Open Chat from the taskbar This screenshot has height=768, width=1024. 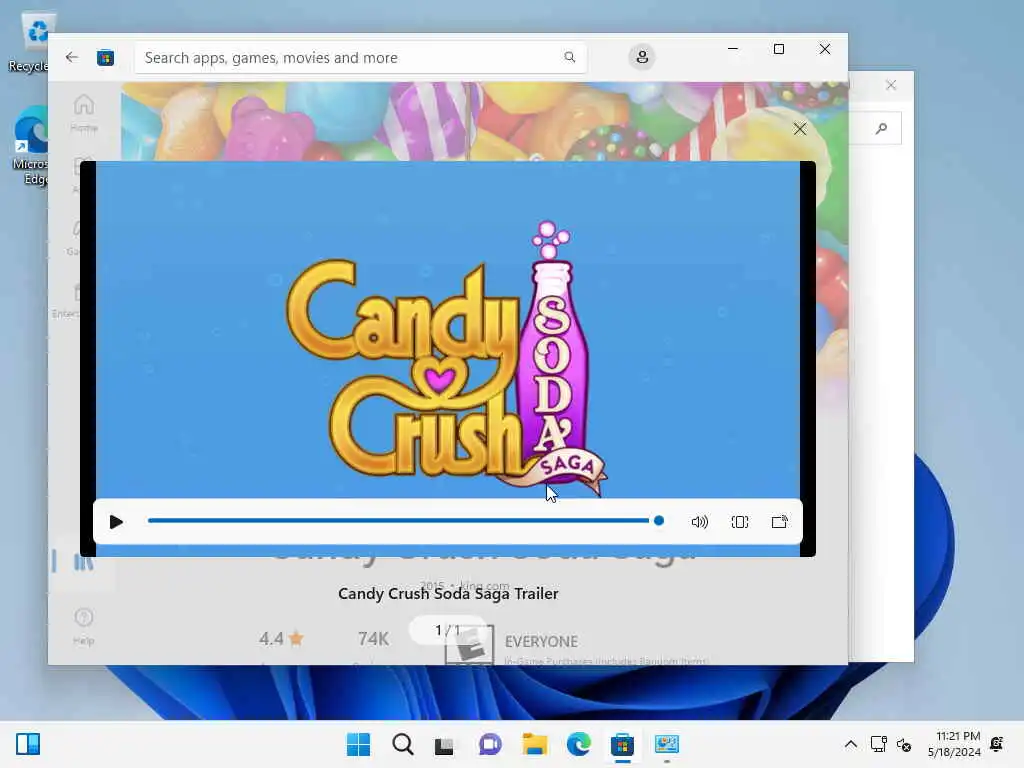click(490, 744)
